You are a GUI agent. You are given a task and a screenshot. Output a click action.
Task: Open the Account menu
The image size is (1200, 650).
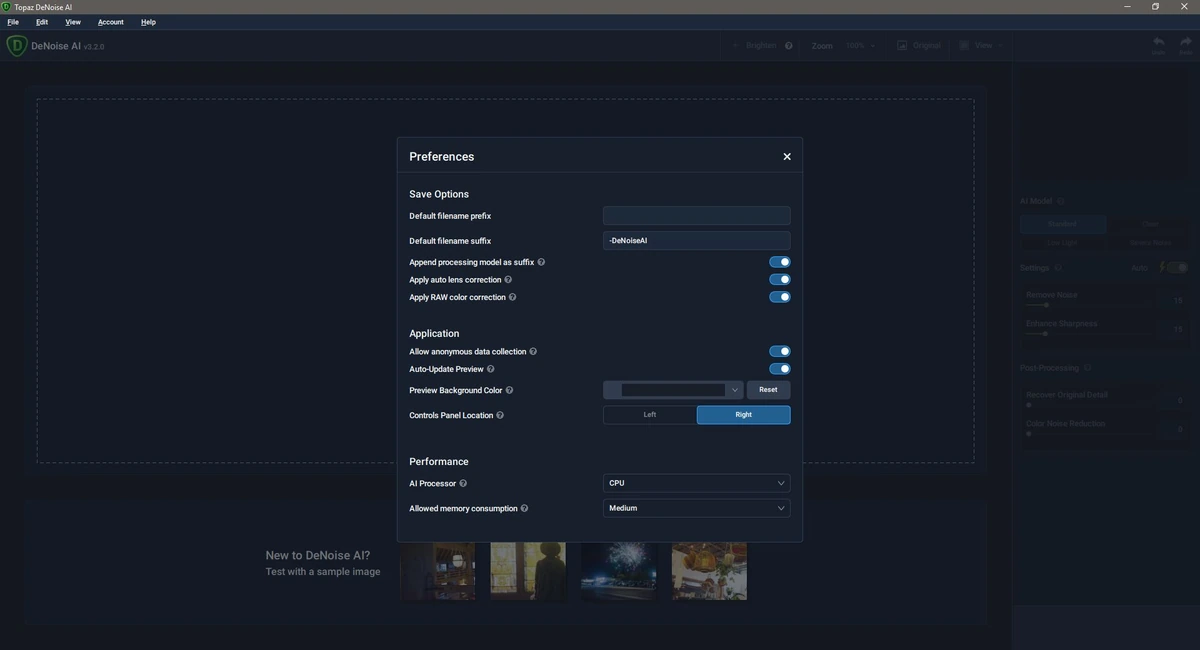111,22
